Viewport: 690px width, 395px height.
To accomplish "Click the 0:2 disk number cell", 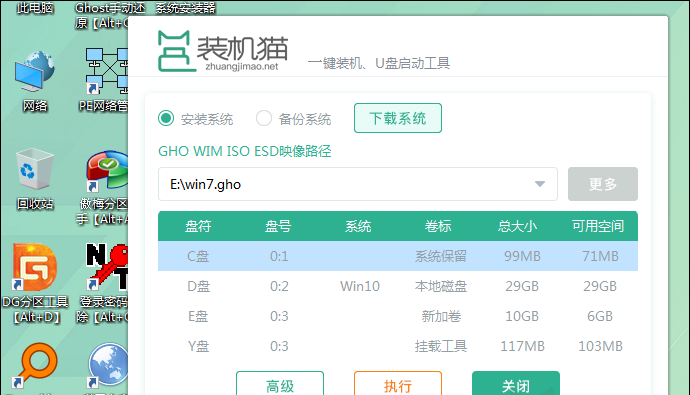I will pos(279,286).
